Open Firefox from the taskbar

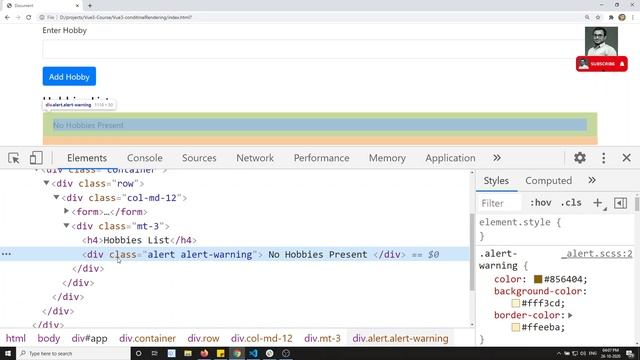tap(204, 353)
